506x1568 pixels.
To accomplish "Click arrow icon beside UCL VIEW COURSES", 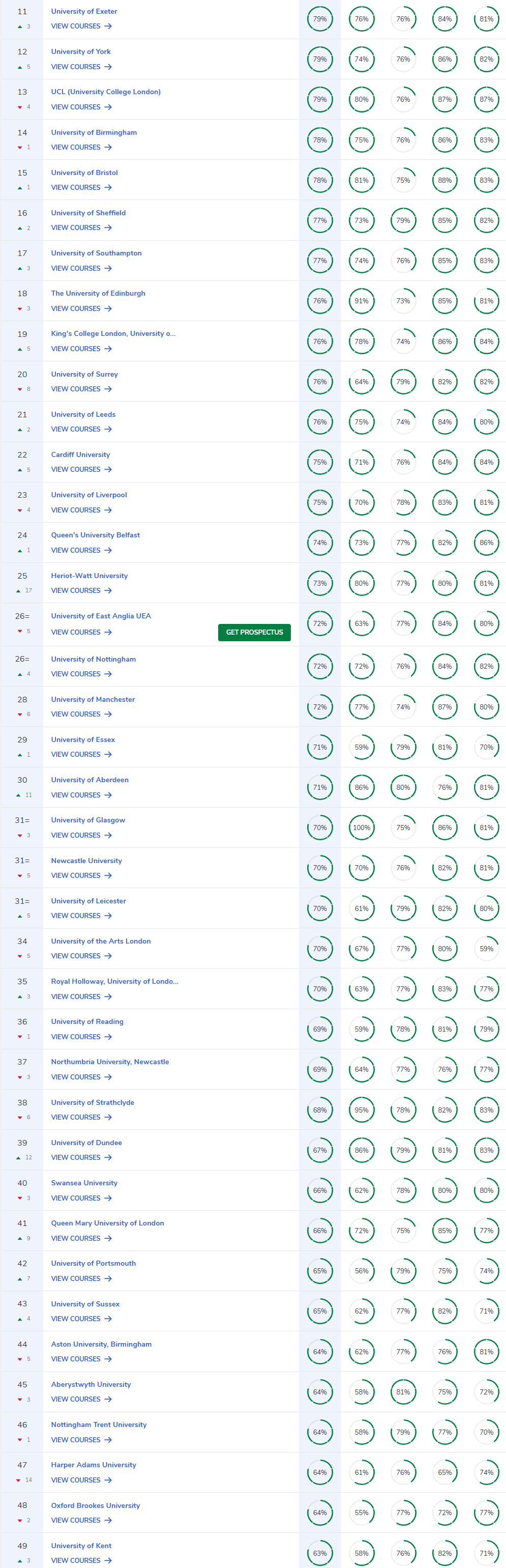I will point(108,107).
